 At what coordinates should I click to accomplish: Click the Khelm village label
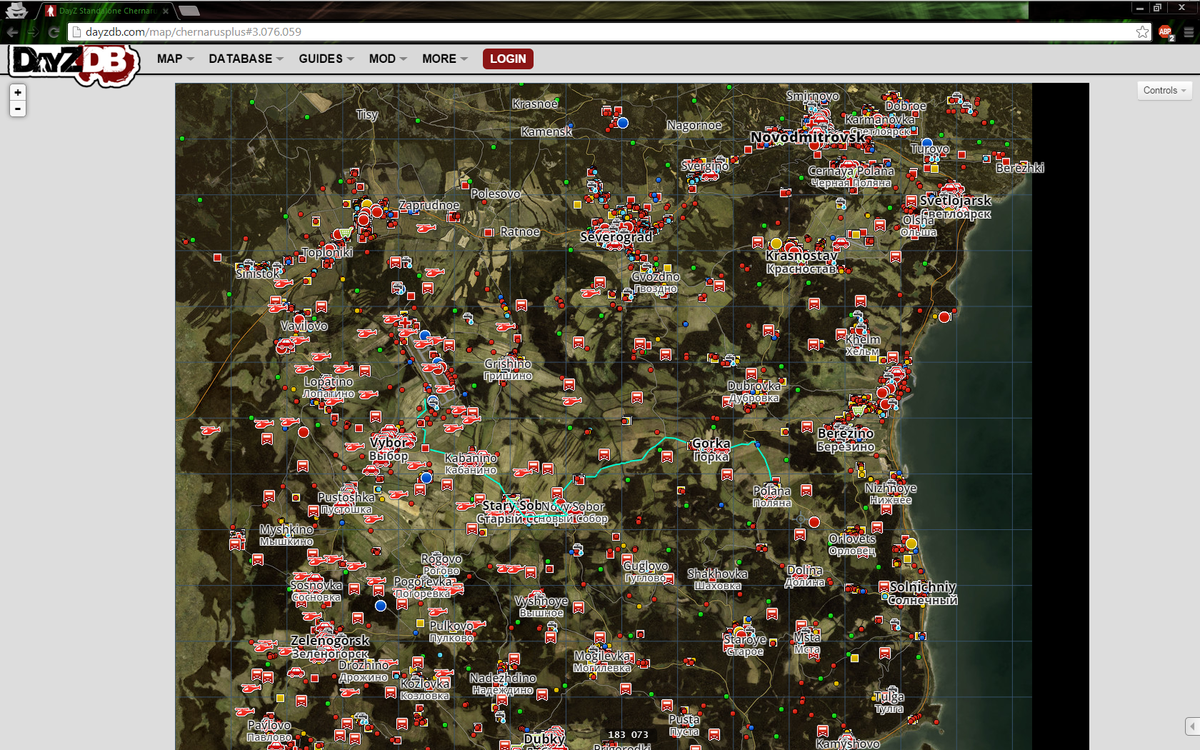862,340
